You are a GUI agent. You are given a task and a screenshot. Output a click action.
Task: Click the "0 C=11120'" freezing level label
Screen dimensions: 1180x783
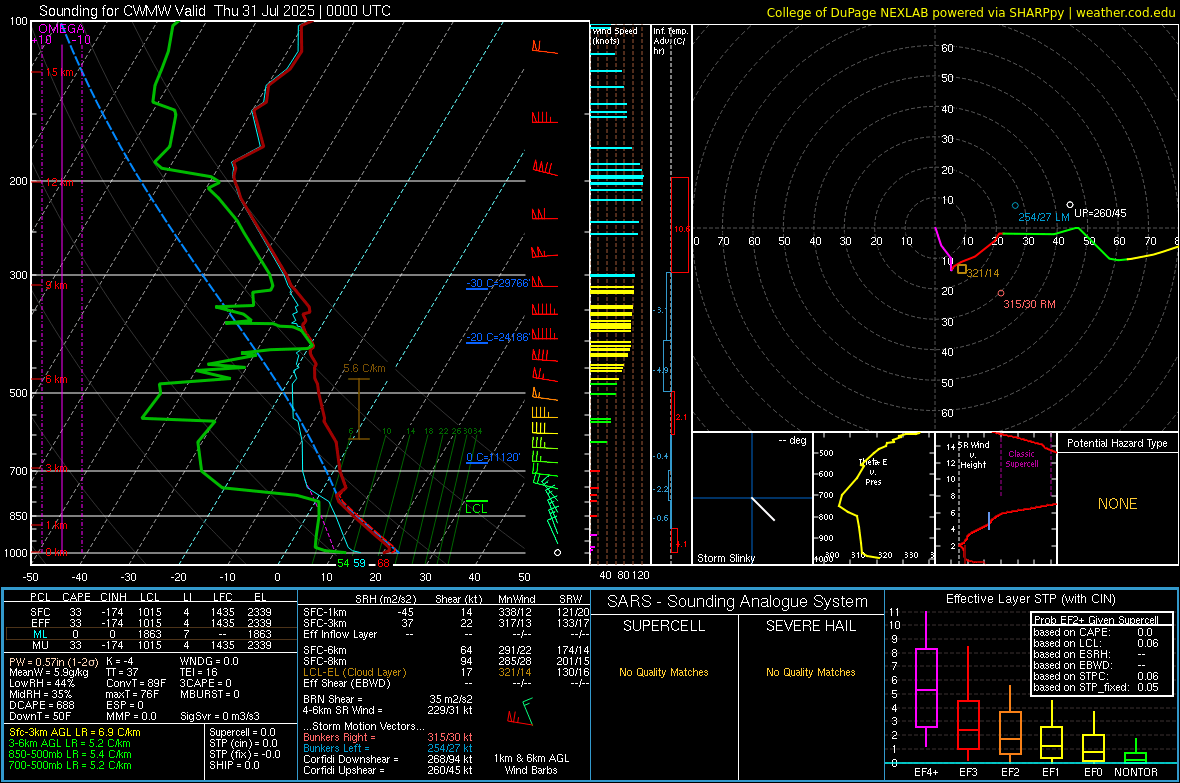pos(493,457)
